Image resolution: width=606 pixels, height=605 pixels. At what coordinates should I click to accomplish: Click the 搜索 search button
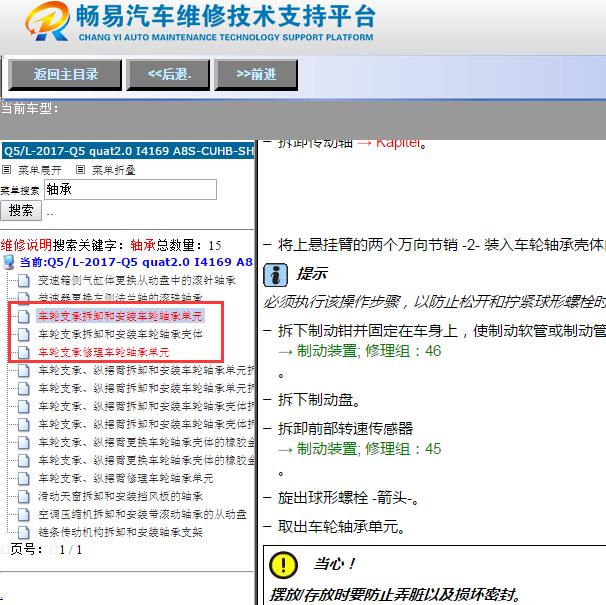21,211
